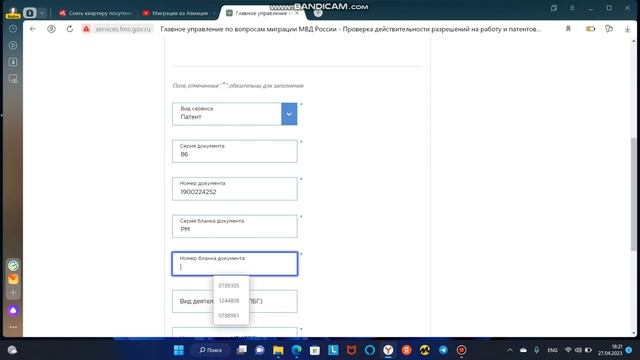Open the green checkmark app in sidebar

tap(13, 265)
